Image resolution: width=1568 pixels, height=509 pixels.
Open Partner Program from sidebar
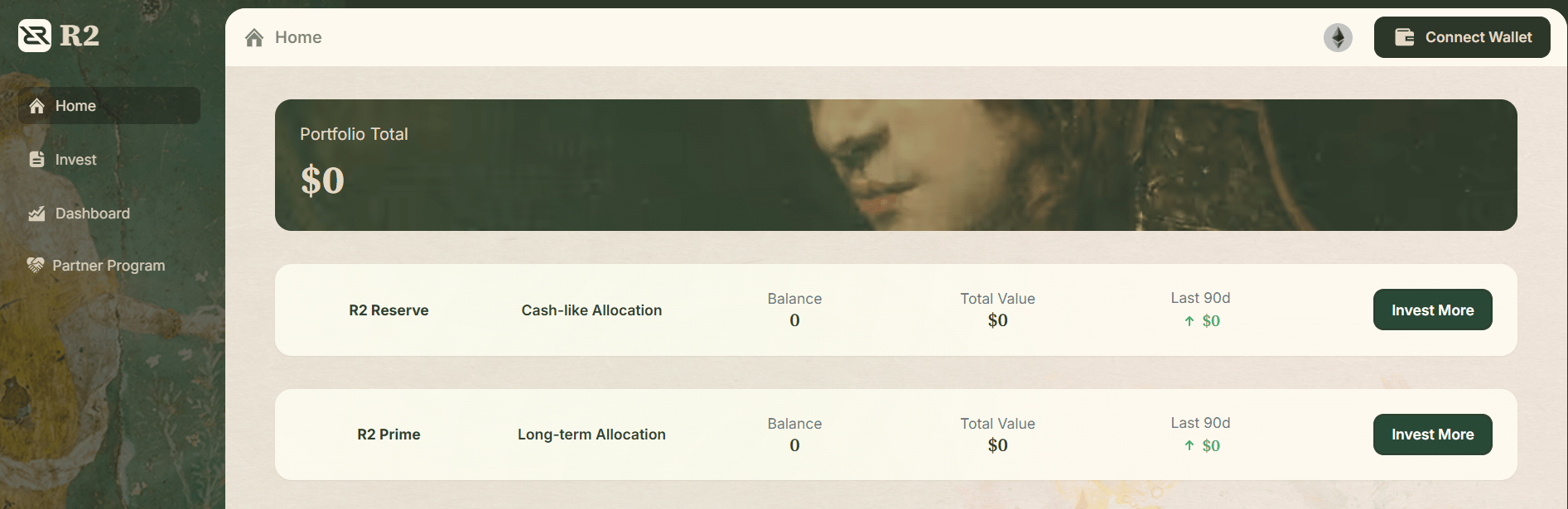coord(109,266)
